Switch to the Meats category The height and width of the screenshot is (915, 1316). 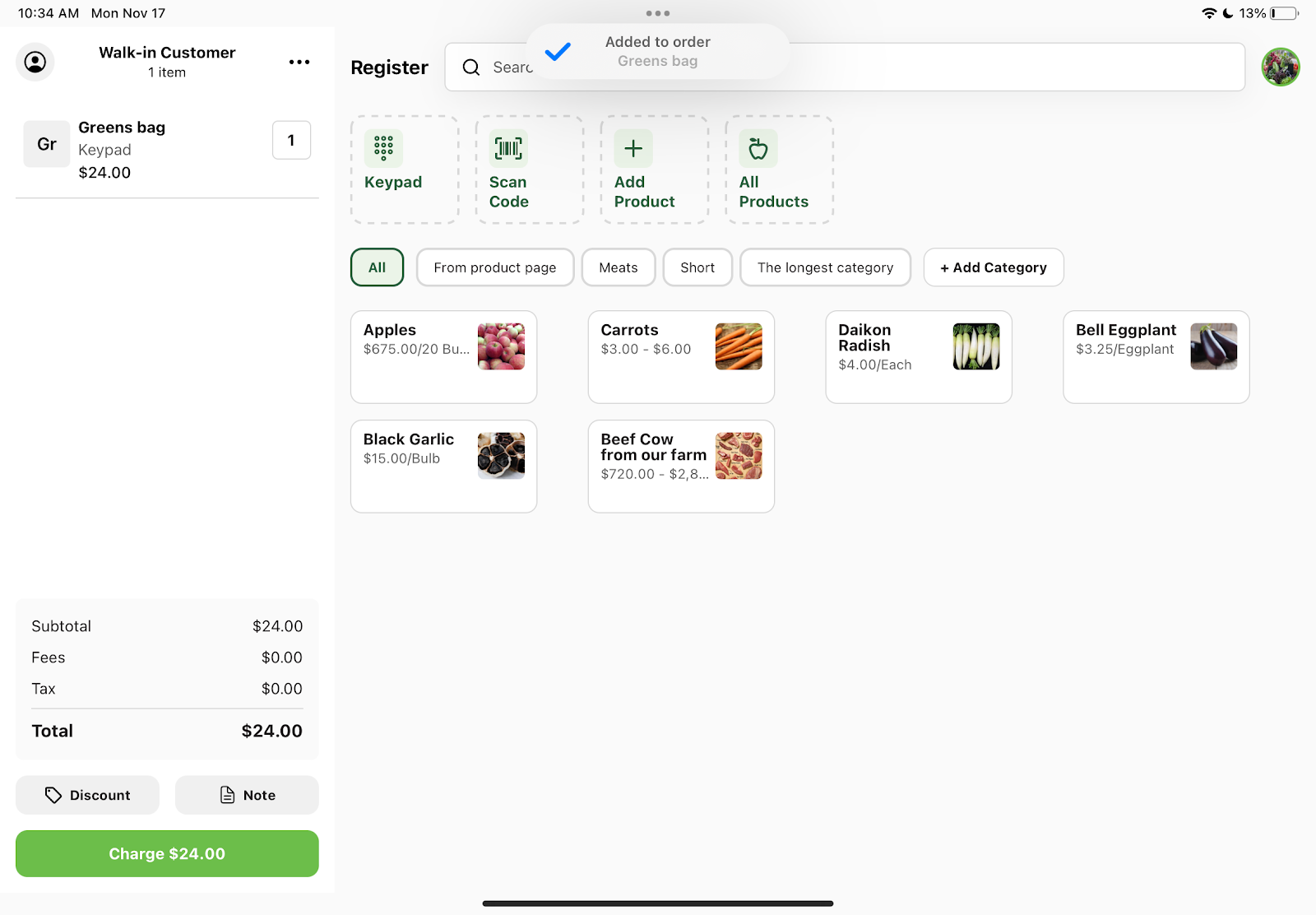point(618,267)
